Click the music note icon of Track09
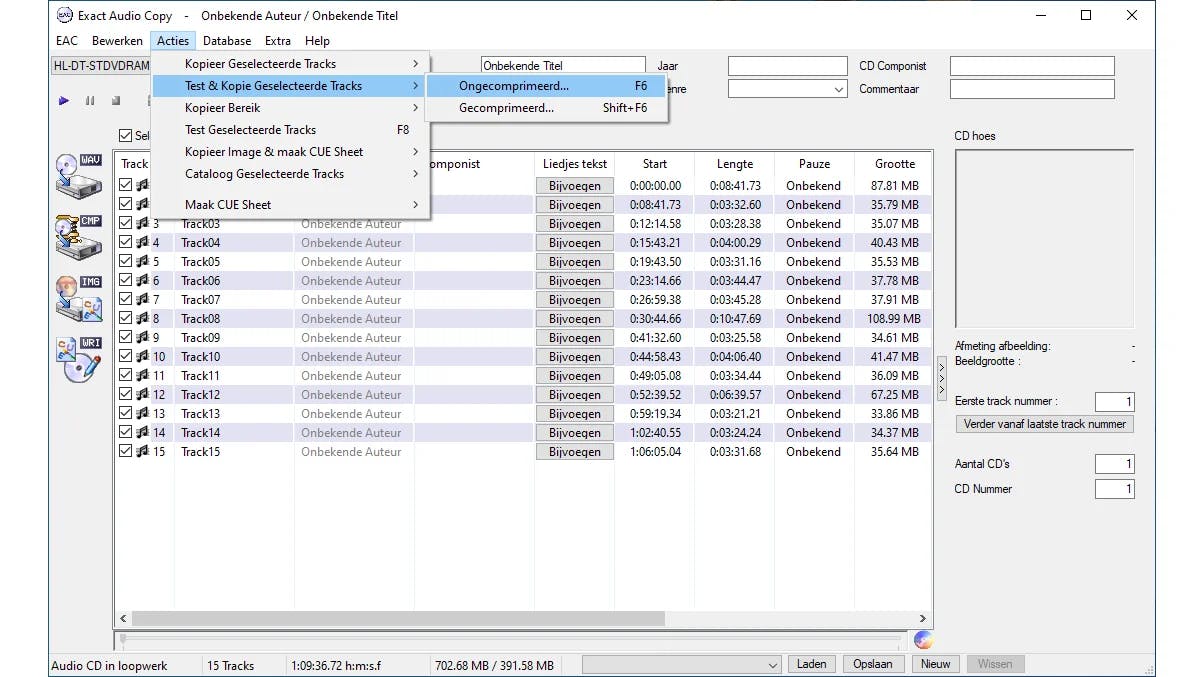Screen dimensions: 1204x677 tap(142, 337)
